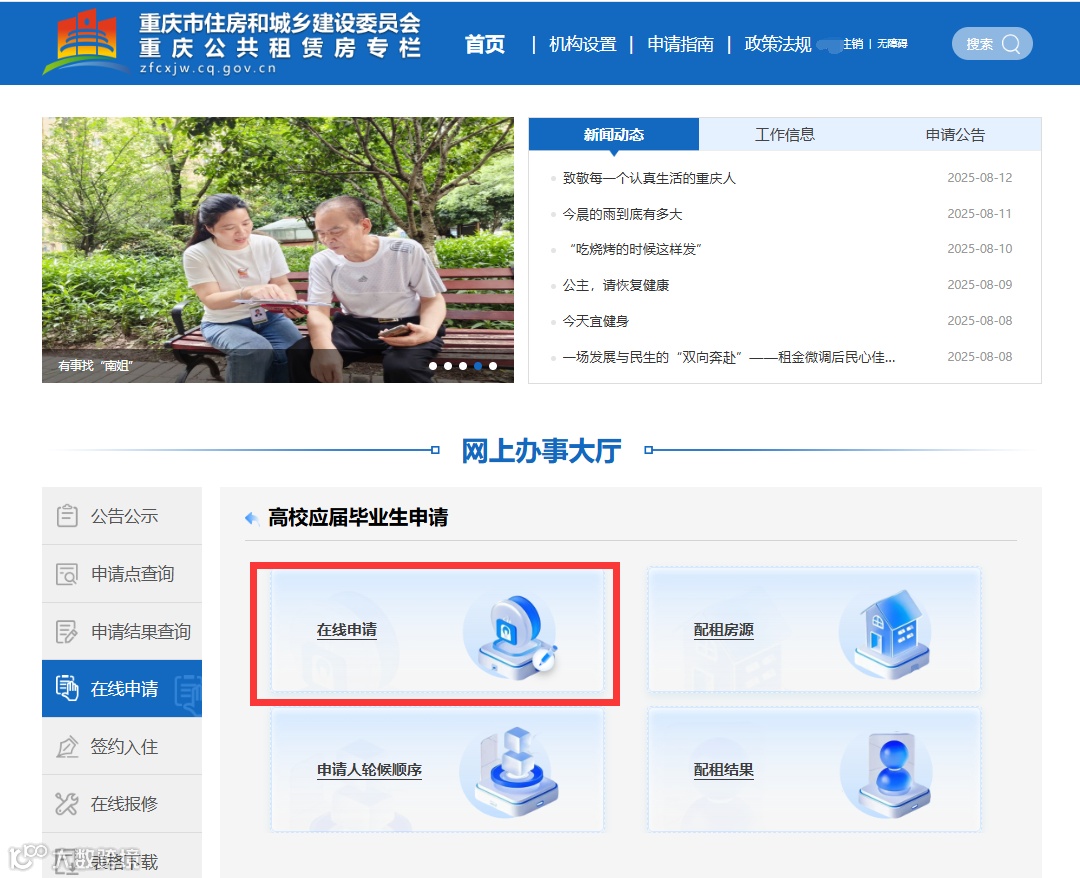The image size is (1080, 878).
Task: Click the search magnifier icon in header
Action: click(1010, 44)
